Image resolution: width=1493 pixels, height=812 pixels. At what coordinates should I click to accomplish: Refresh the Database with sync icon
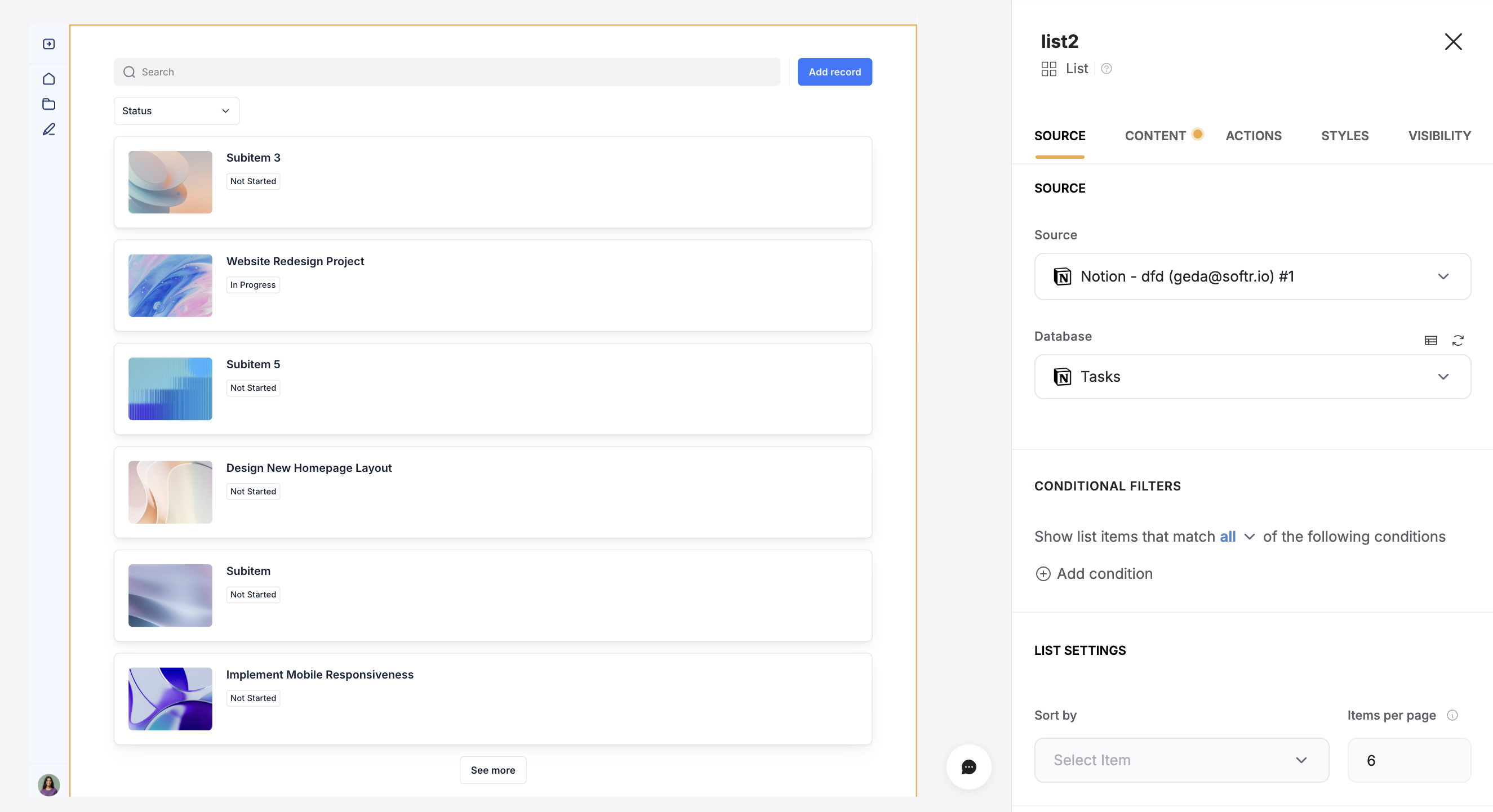point(1458,341)
